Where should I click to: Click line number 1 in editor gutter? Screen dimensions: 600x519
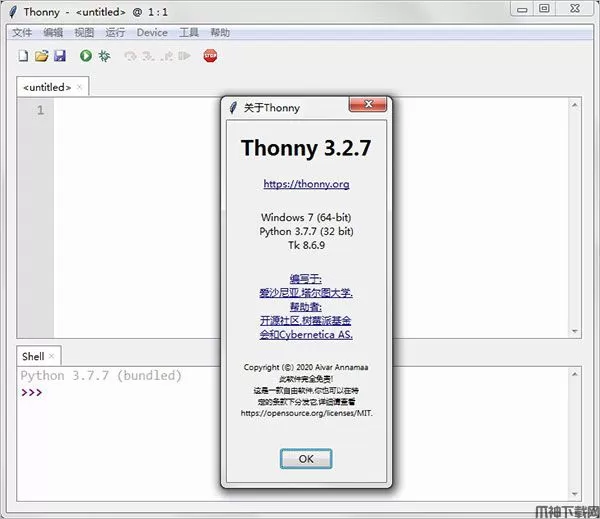pyautogui.click(x=40, y=111)
